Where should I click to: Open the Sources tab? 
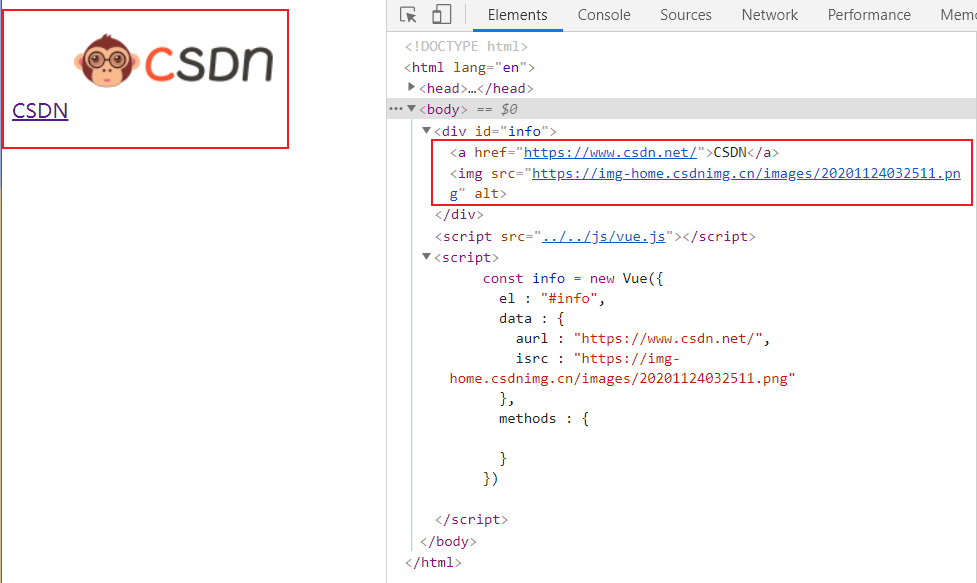point(685,15)
